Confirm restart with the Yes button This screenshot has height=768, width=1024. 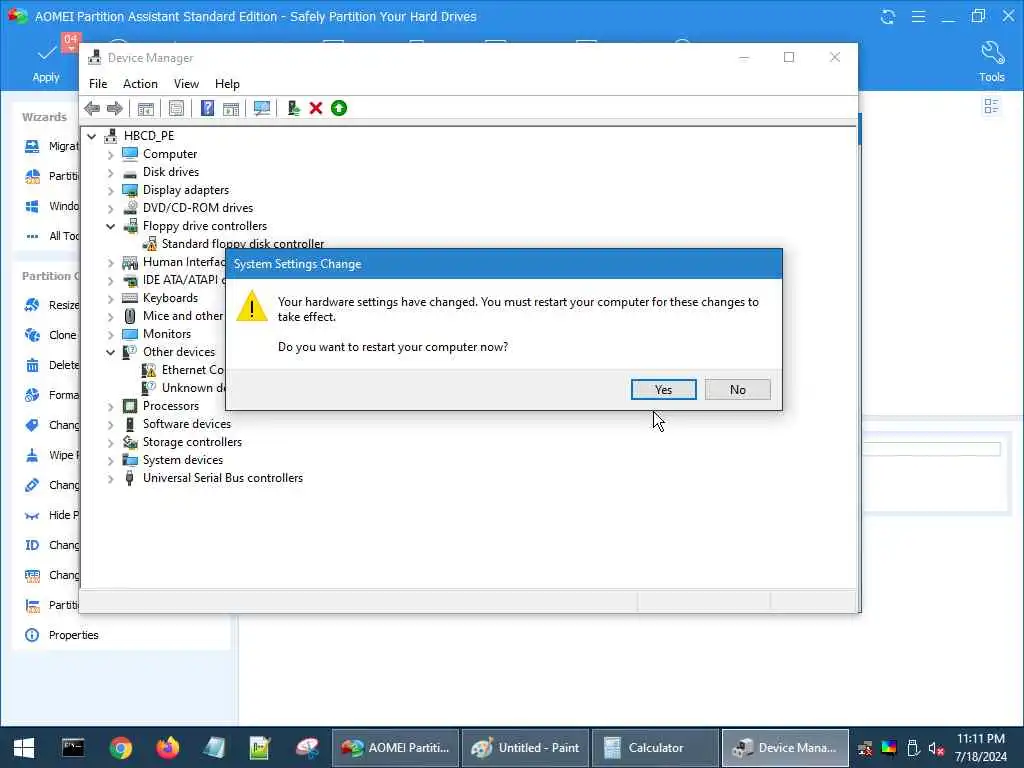click(664, 389)
